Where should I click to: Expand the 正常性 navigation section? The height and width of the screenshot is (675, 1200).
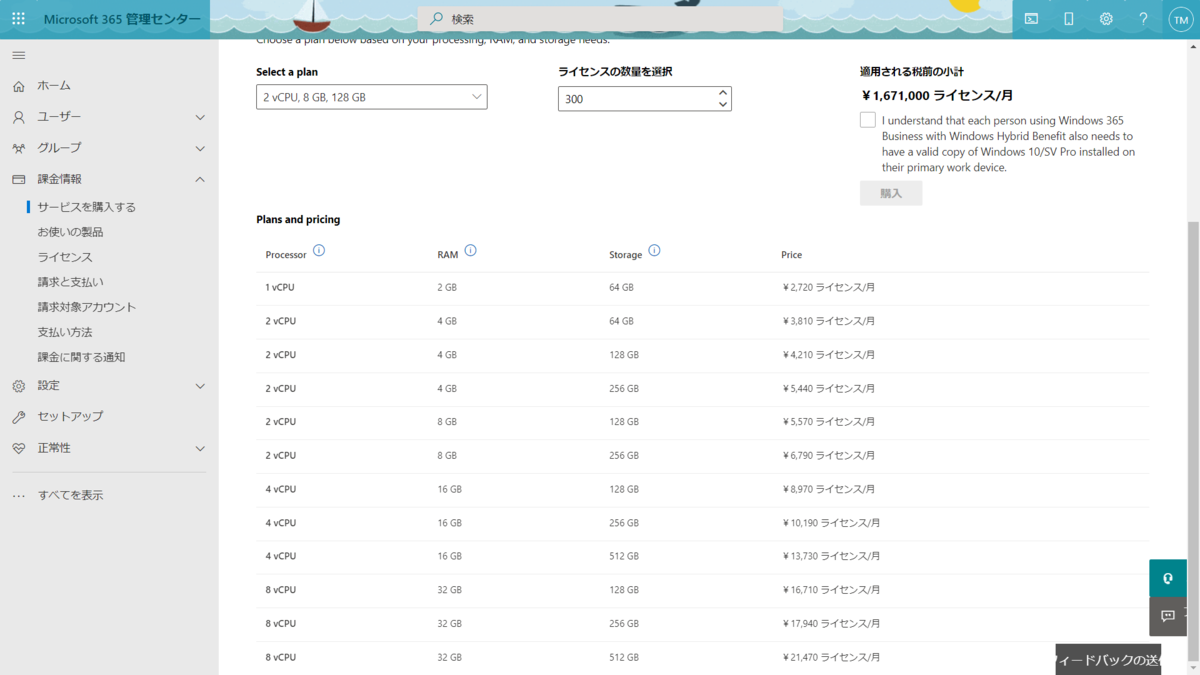[x=200, y=448]
